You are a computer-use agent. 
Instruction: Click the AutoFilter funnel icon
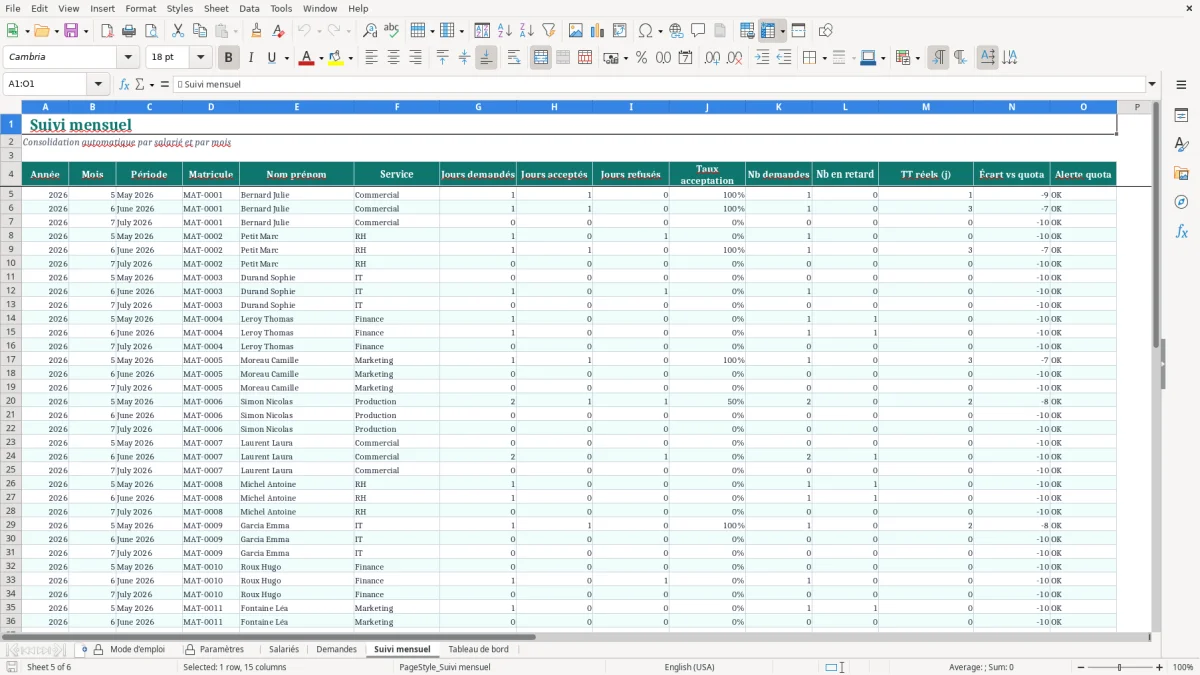(548, 31)
